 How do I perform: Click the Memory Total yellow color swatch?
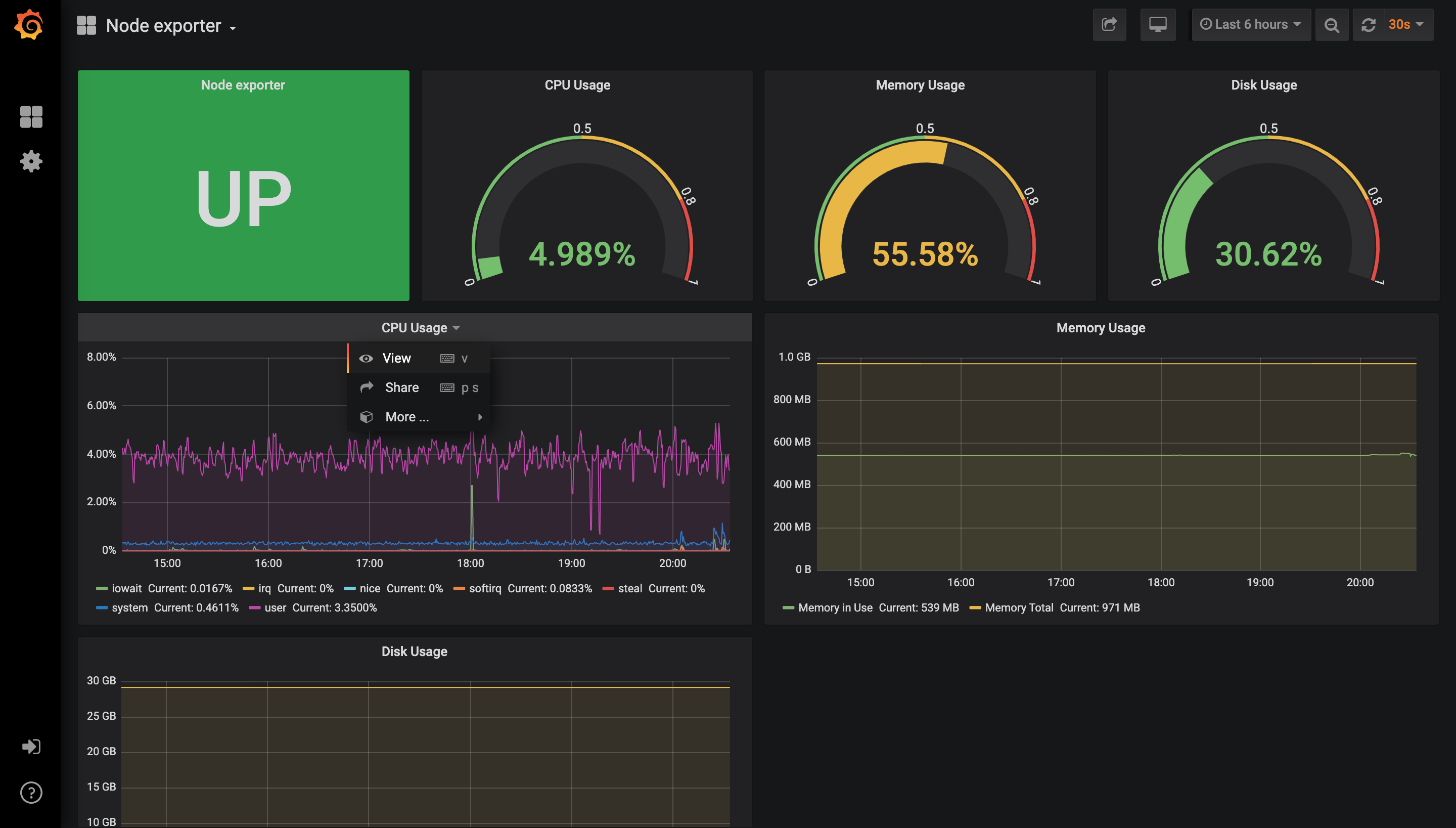pyautogui.click(x=975, y=608)
